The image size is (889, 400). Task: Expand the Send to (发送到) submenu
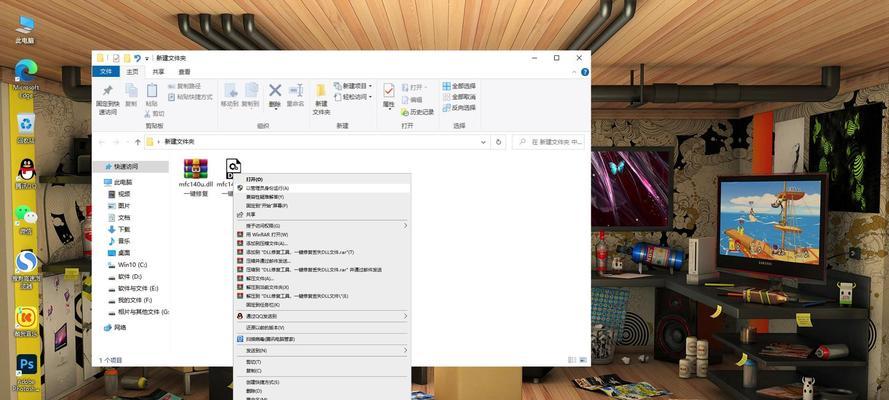pyautogui.click(x=321, y=350)
